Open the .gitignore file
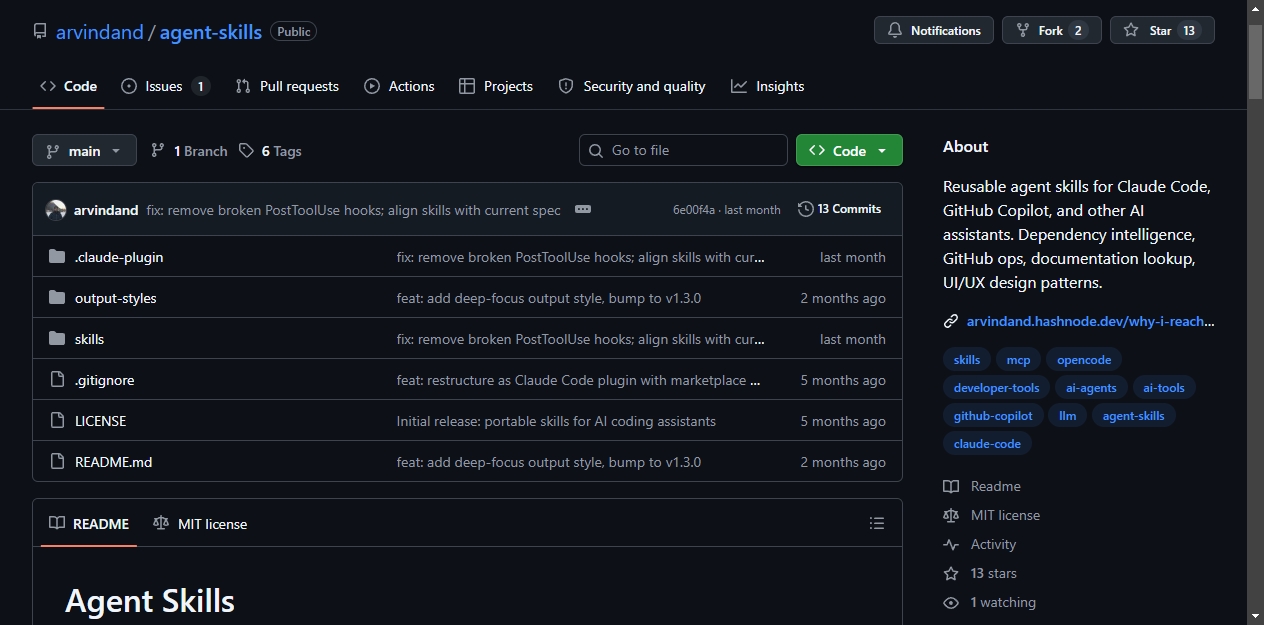 pyautogui.click(x=104, y=380)
